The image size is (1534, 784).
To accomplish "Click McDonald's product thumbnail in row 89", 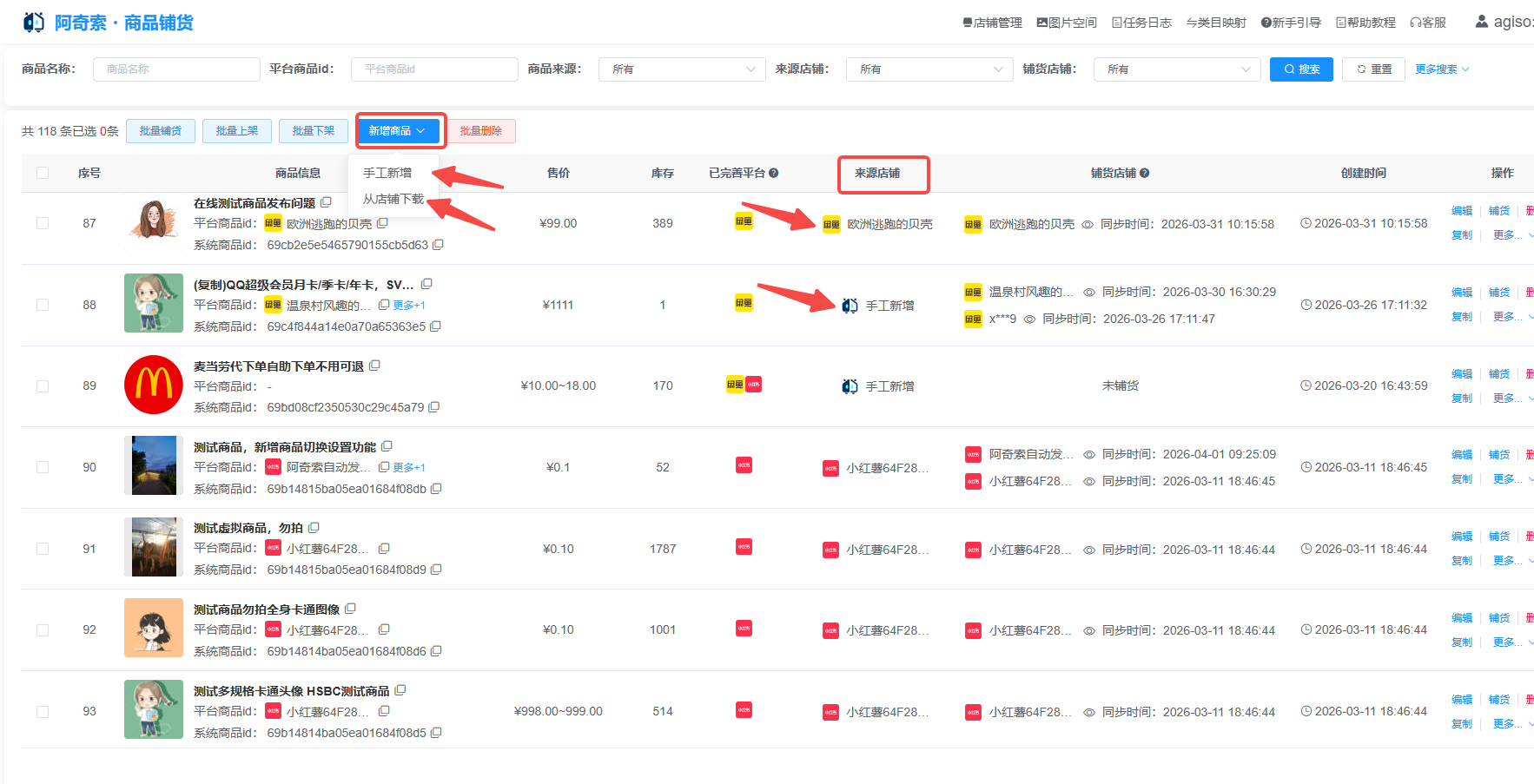I will point(154,385).
